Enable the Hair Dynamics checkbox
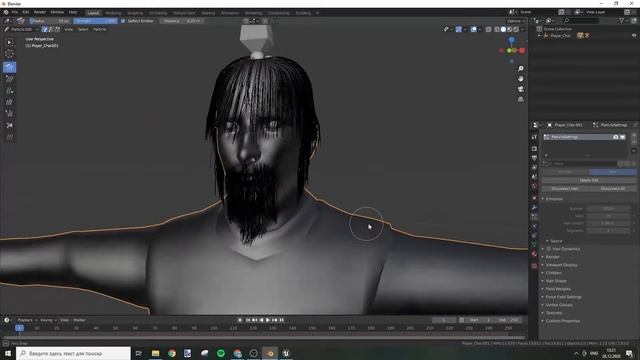Screen dimensions: 640x360 tap(549, 249)
